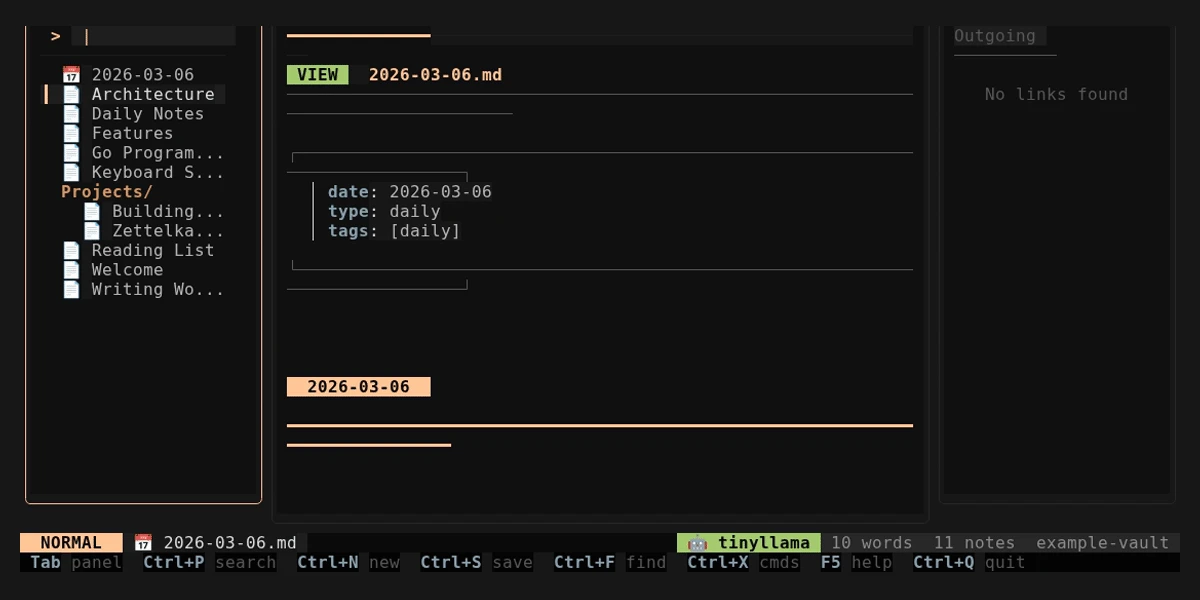Click the example-vault name
This screenshot has width=1200, height=600.
(x=1102, y=543)
